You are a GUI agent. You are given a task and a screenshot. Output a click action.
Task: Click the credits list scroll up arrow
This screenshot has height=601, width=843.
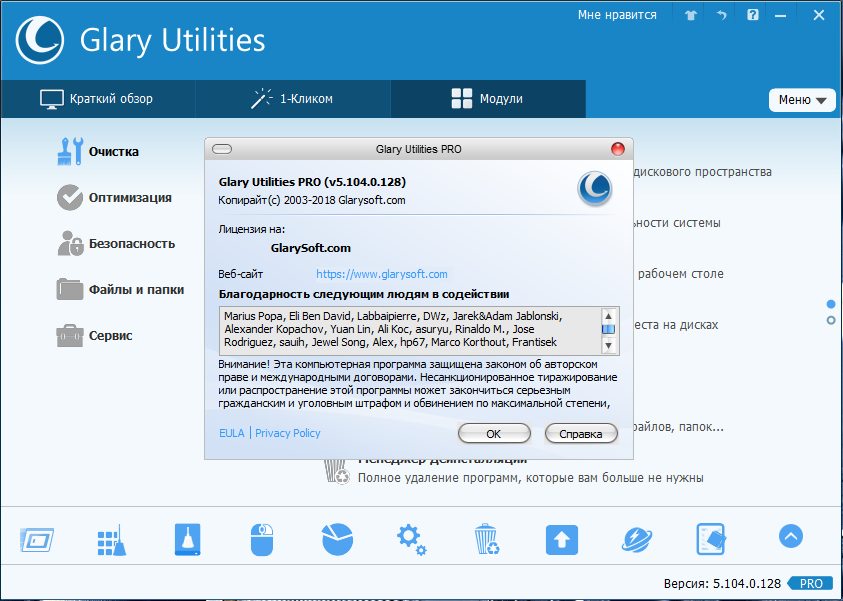(608, 316)
